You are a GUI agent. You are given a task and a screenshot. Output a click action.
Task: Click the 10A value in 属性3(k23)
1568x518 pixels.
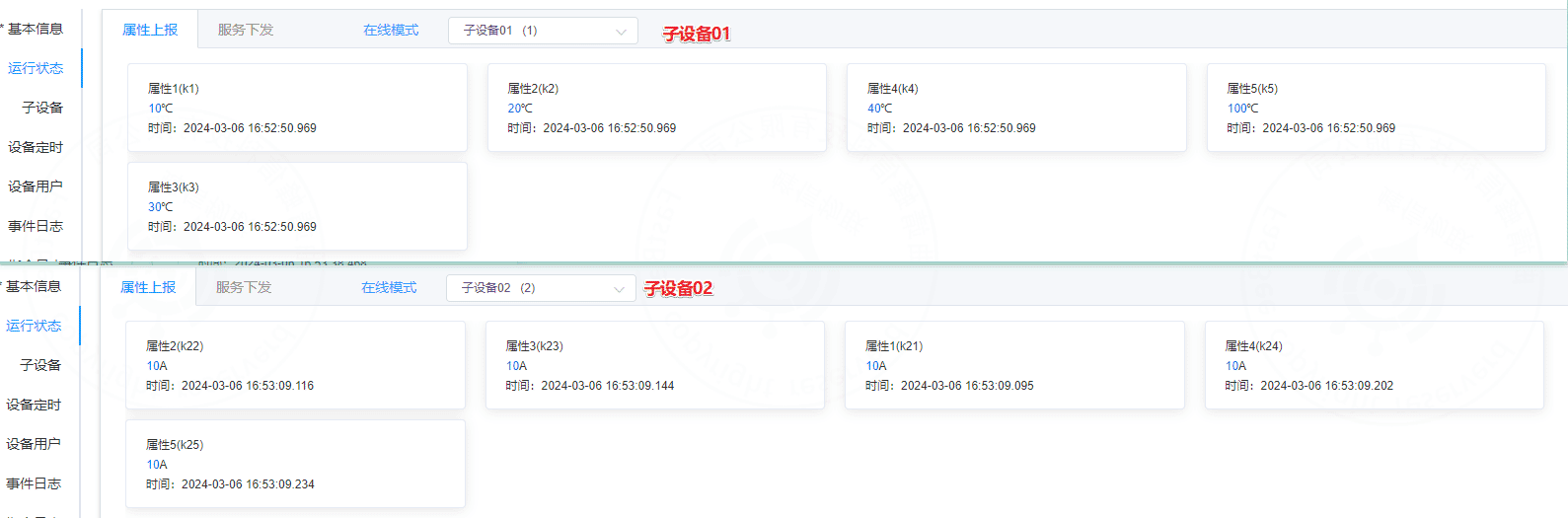coord(517,366)
